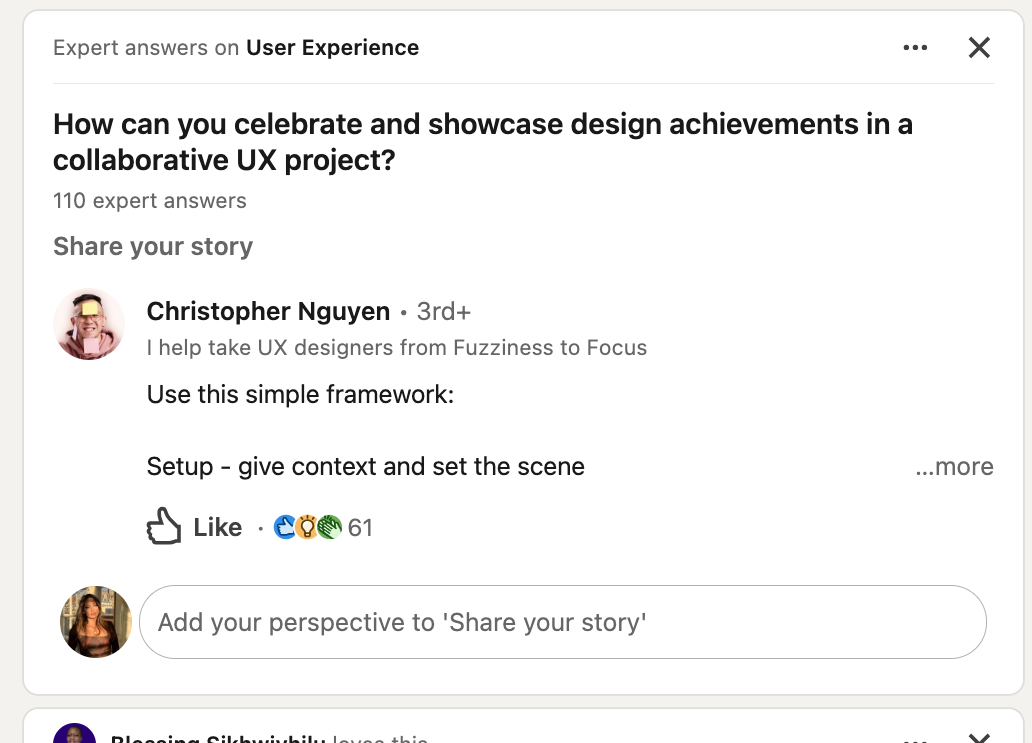
Task: Click the lightbulb Insightful reaction icon
Action: pyautogui.click(x=306, y=527)
